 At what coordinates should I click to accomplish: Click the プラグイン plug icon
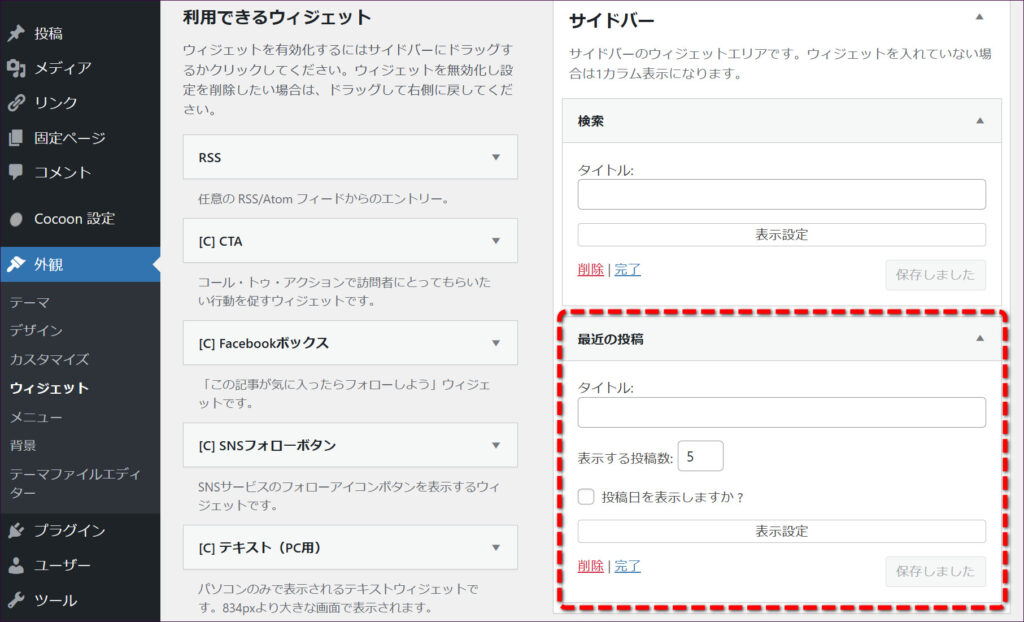(x=16, y=531)
